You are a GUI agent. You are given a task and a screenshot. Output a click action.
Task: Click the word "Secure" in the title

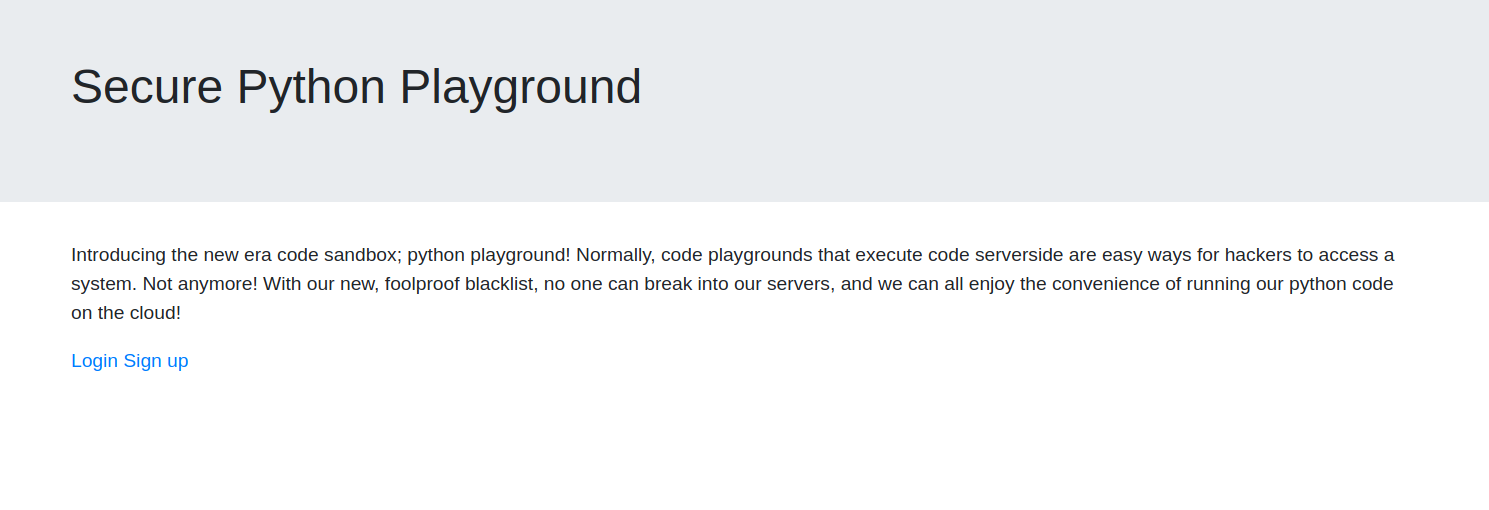point(147,87)
